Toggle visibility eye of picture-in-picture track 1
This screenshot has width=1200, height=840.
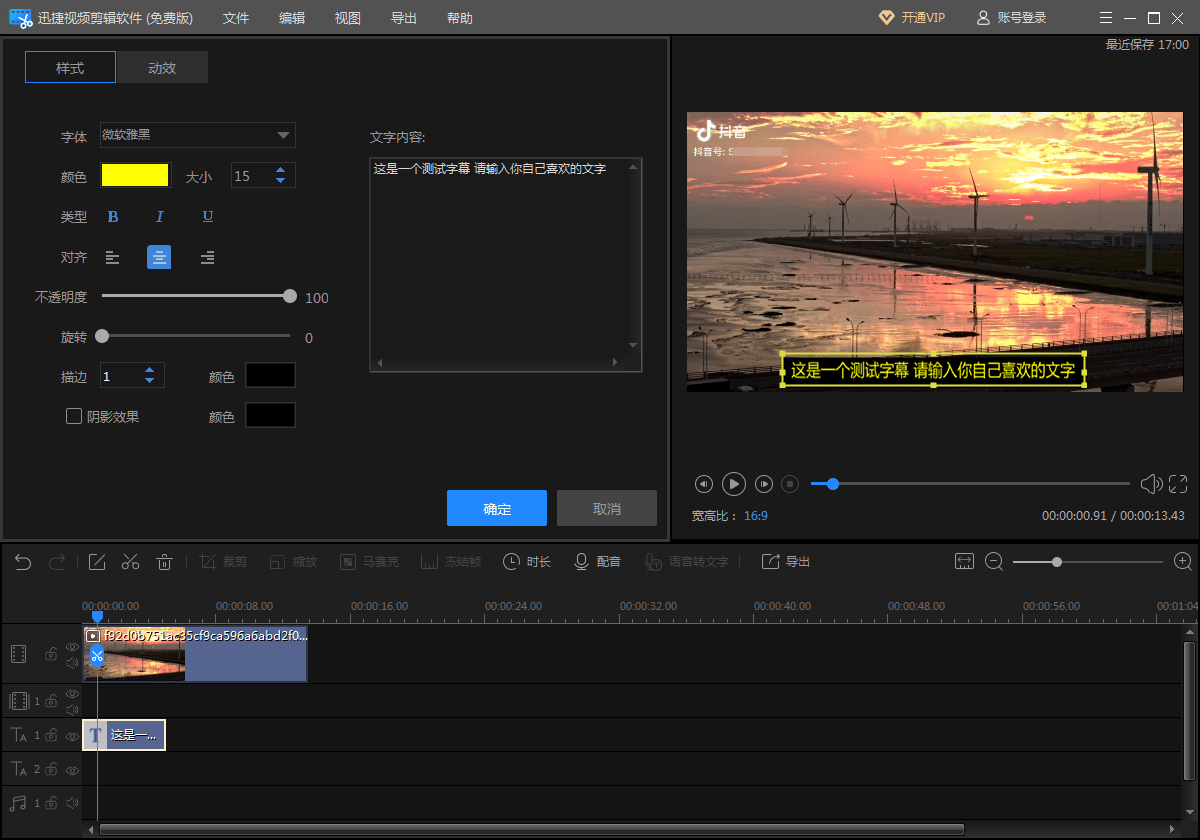click(72, 694)
